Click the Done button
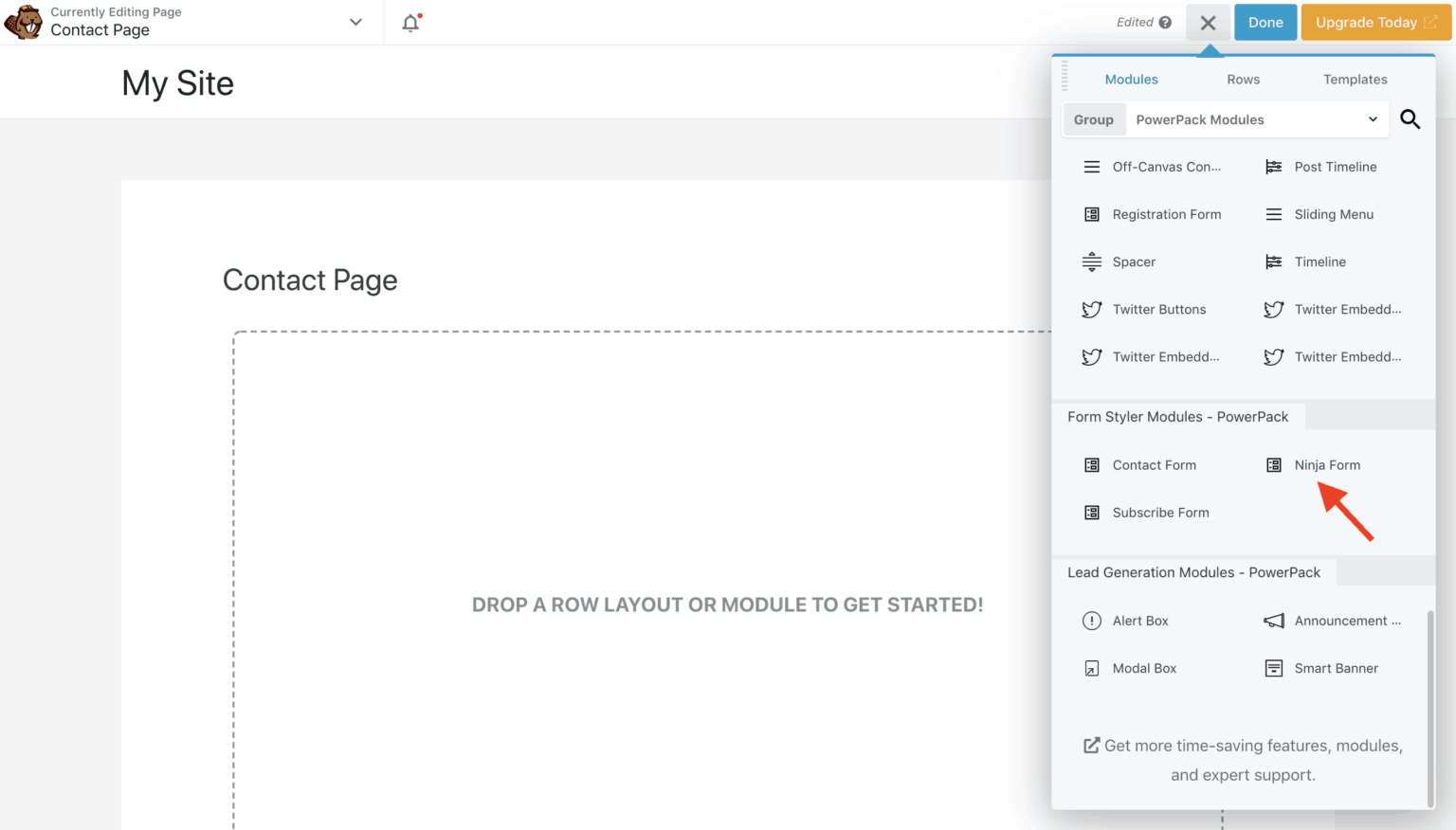1456x830 pixels. [x=1265, y=22]
